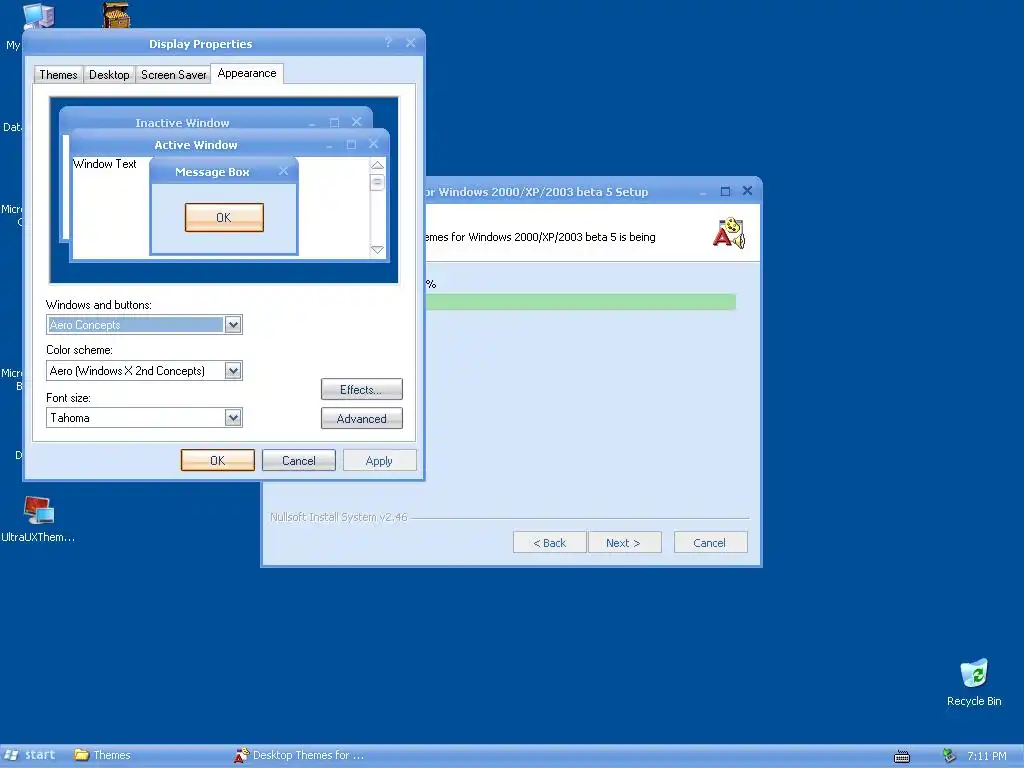The height and width of the screenshot is (768, 1024).
Task: Click the Effects... button
Action: pos(361,389)
